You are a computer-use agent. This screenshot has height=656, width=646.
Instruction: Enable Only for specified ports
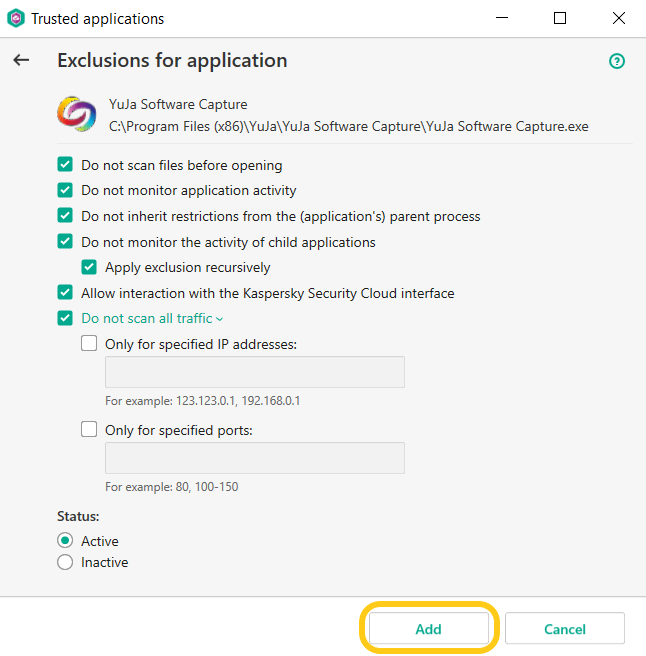pyautogui.click(x=89, y=429)
